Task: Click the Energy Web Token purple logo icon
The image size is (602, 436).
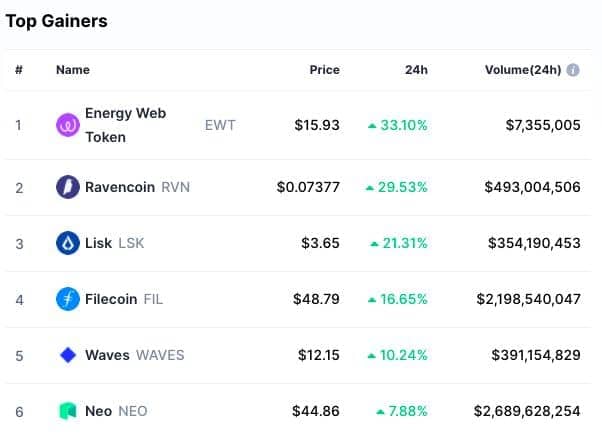Action: (68, 125)
